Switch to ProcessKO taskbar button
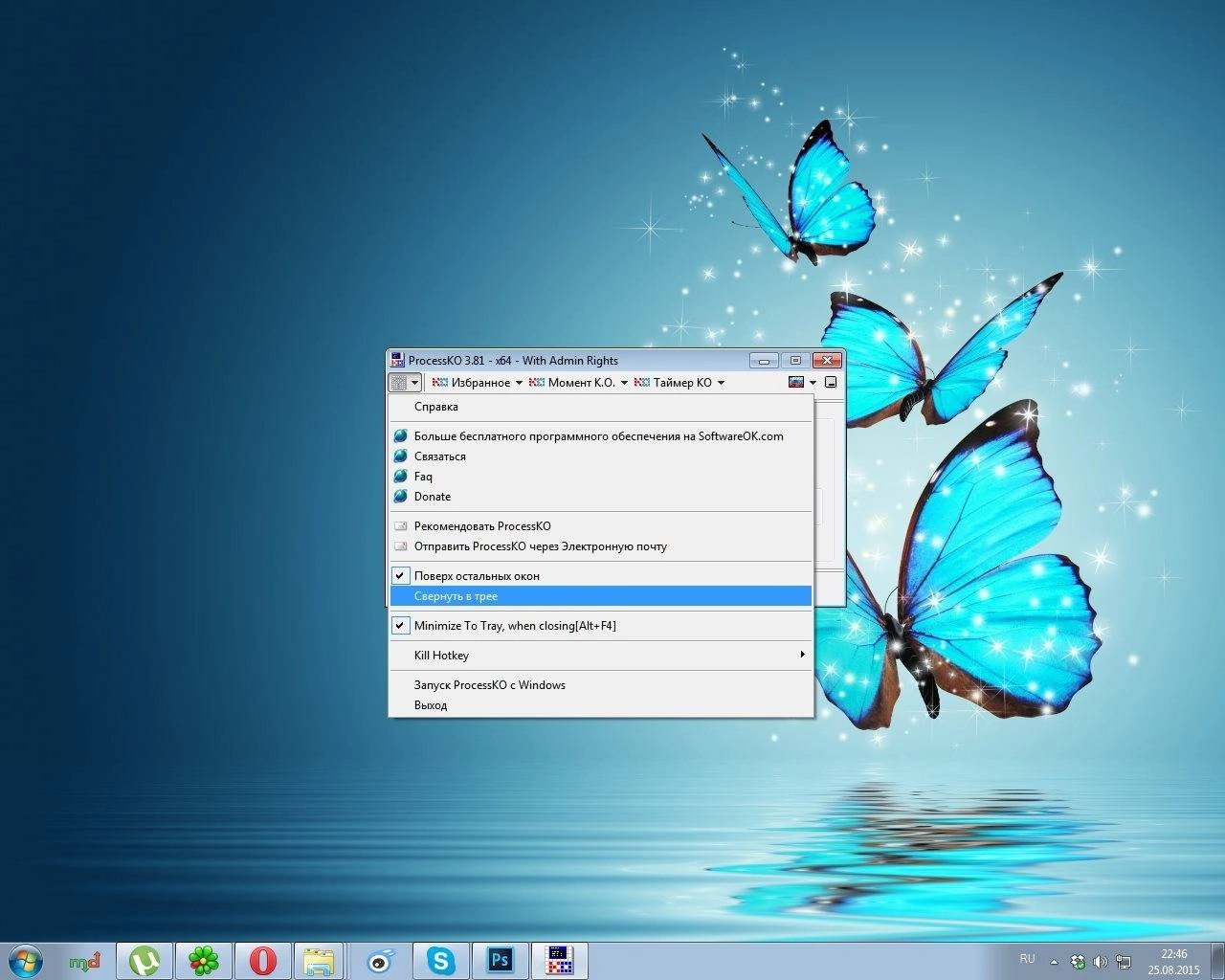Image resolution: width=1225 pixels, height=980 pixels. point(559,961)
